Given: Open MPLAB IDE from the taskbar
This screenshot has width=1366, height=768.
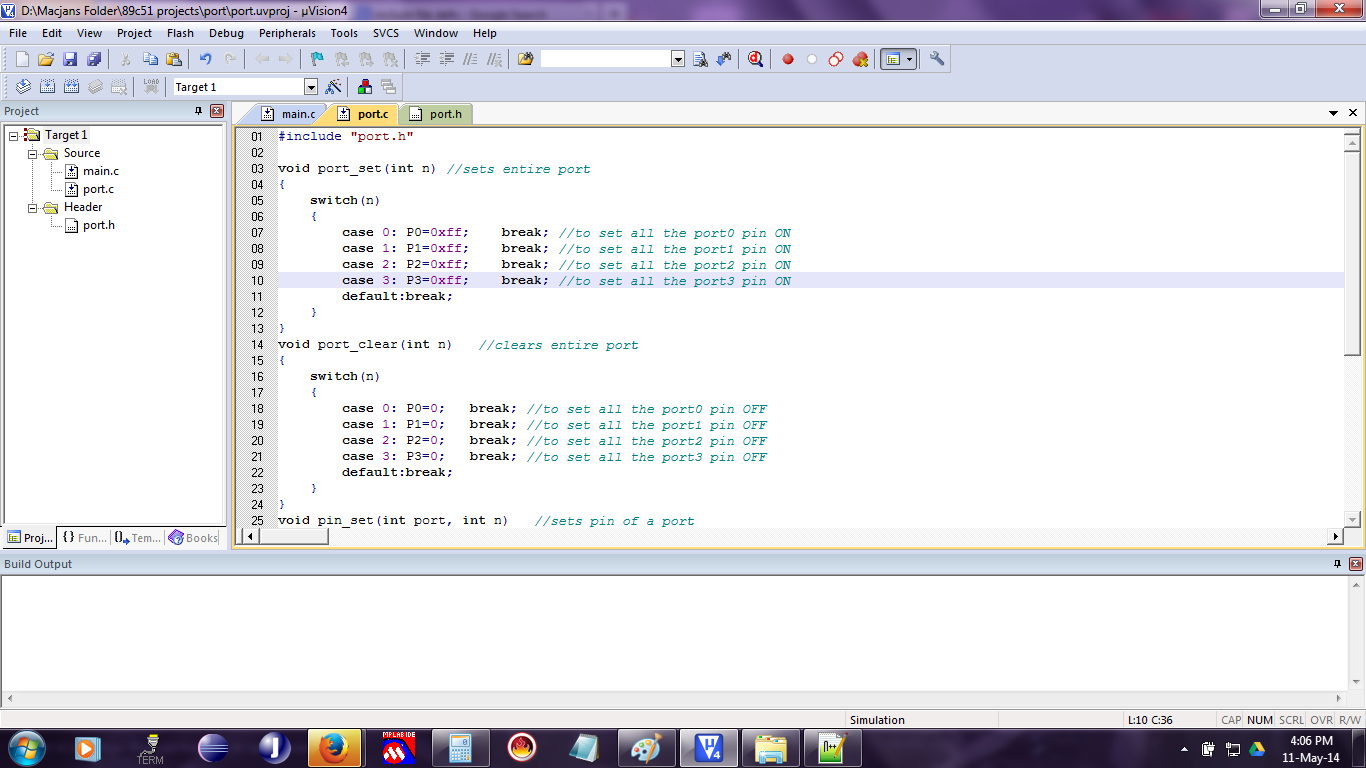Looking at the screenshot, I should pyautogui.click(x=397, y=748).
